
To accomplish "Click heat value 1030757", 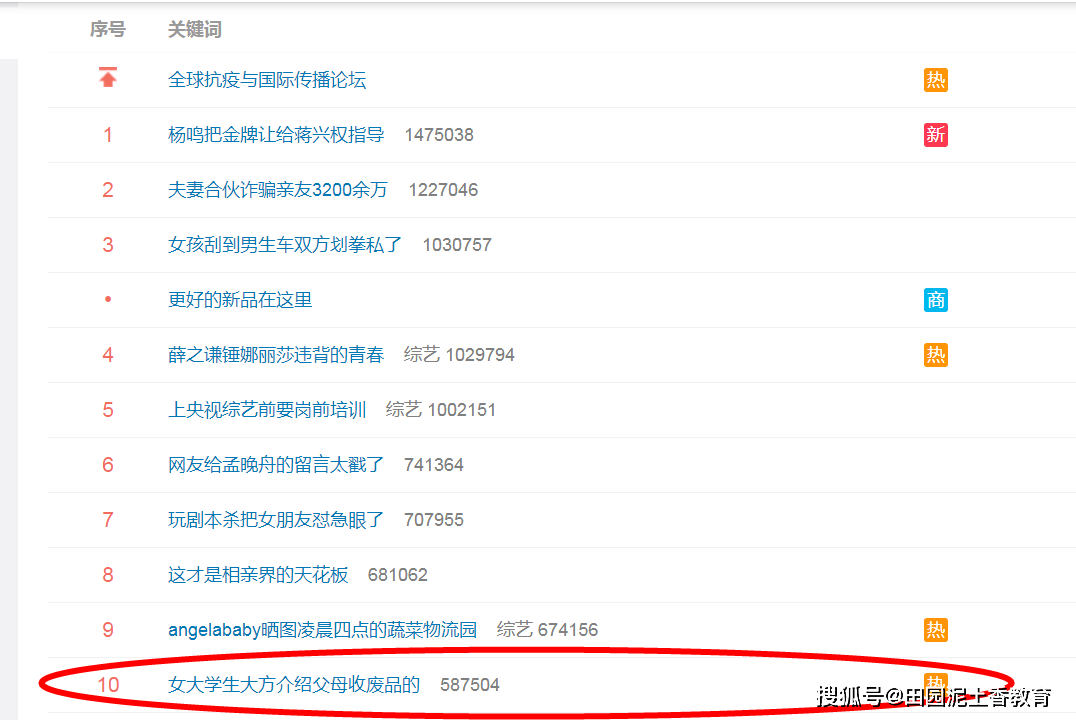I will pyautogui.click(x=457, y=245).
